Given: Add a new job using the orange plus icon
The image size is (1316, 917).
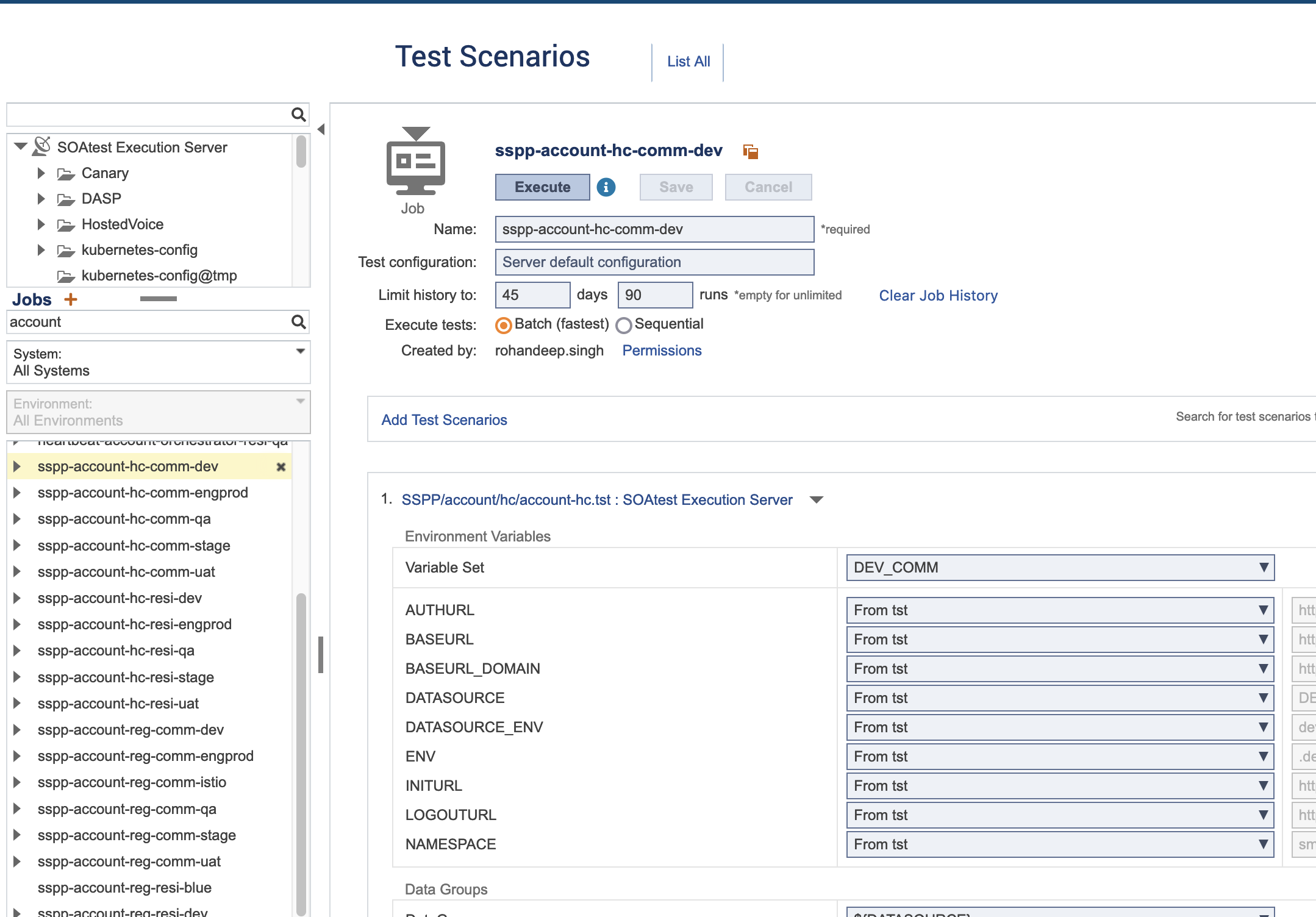Looking at the screenshot, I should click(71, 299).
